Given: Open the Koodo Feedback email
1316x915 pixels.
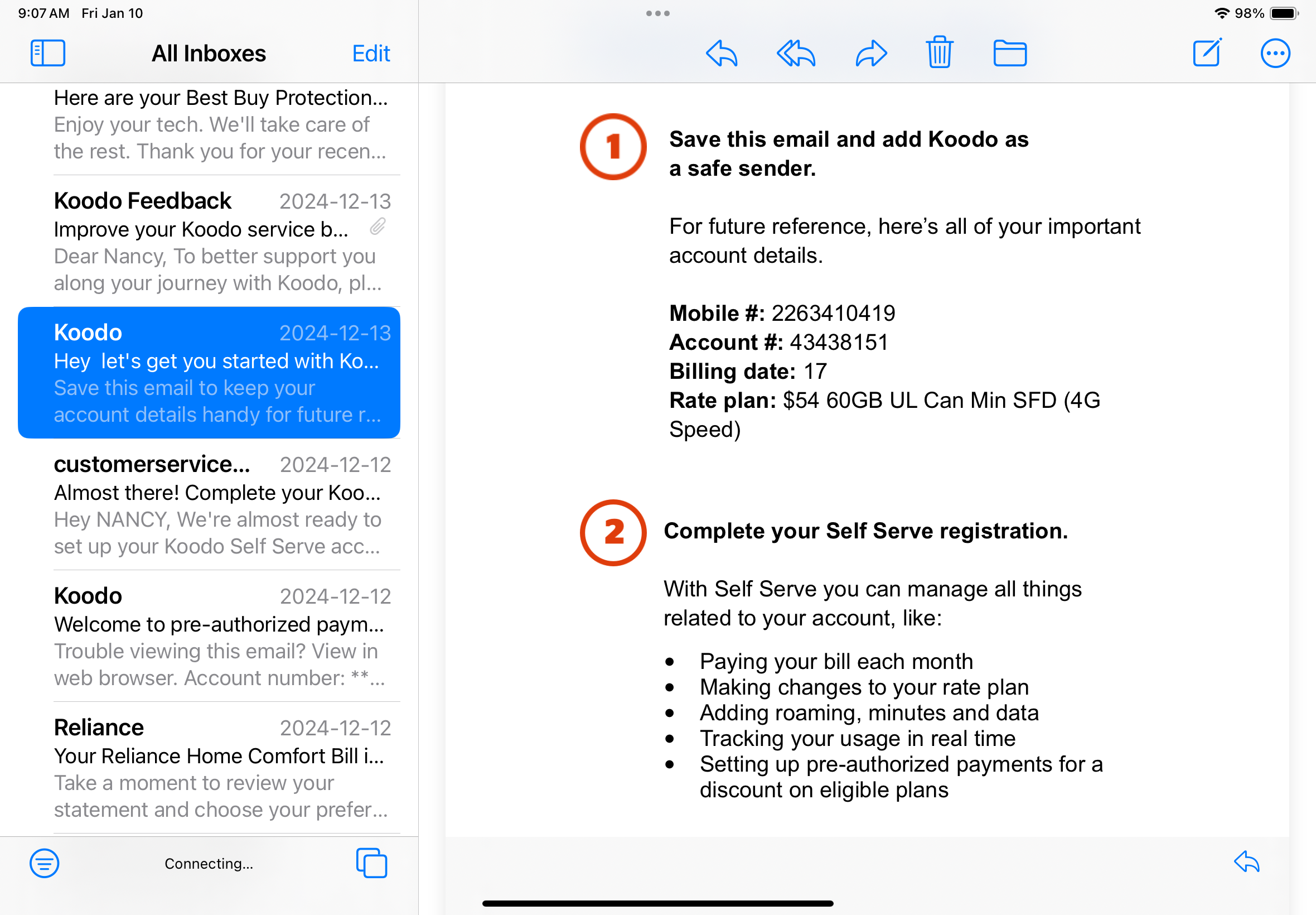Looking at the screenshot, I should coord(209,241).
